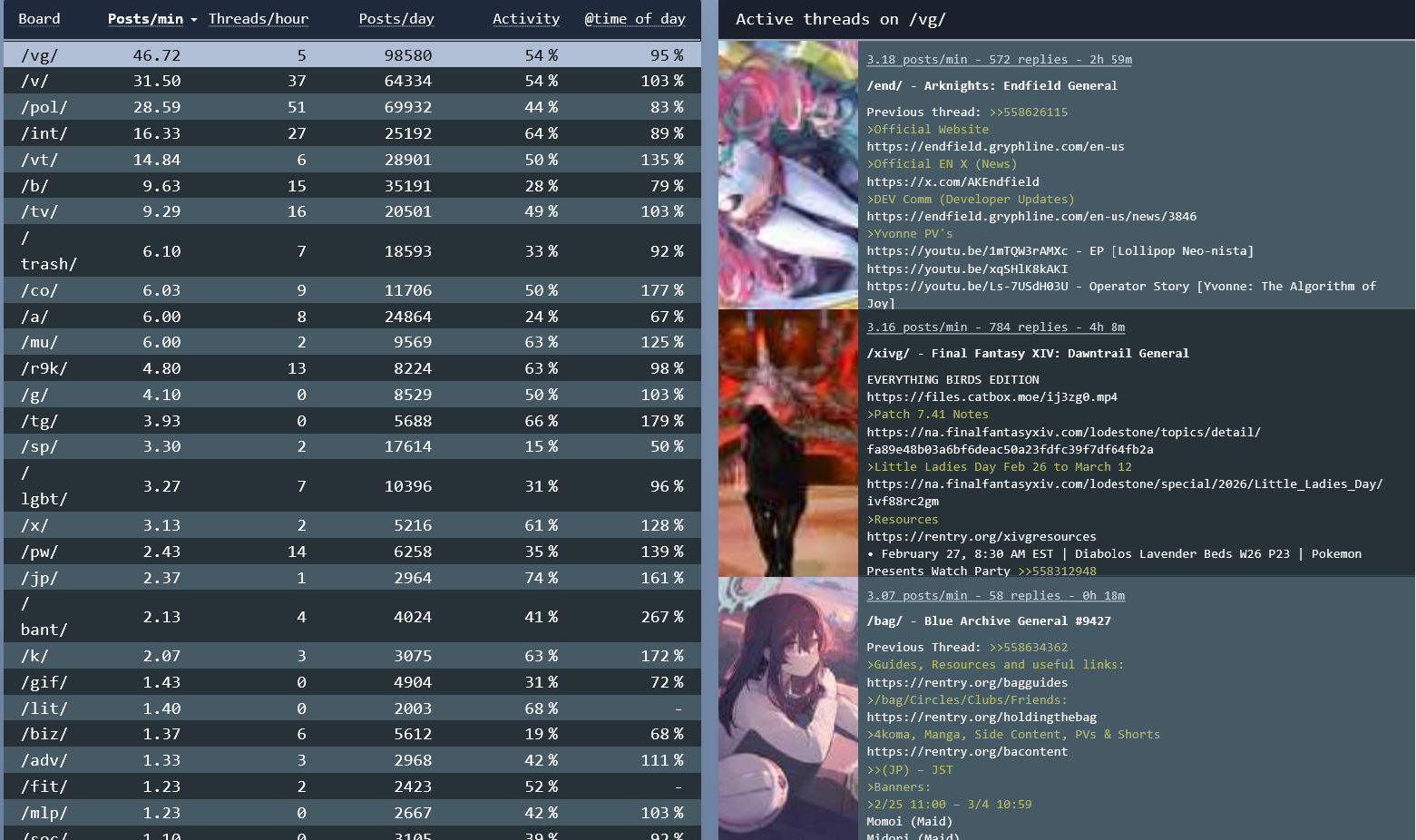1416x840 pixels.
Task: Open the Blue Archive thread thumbnail
Action: pyautogui.click(x=788, y=708)
